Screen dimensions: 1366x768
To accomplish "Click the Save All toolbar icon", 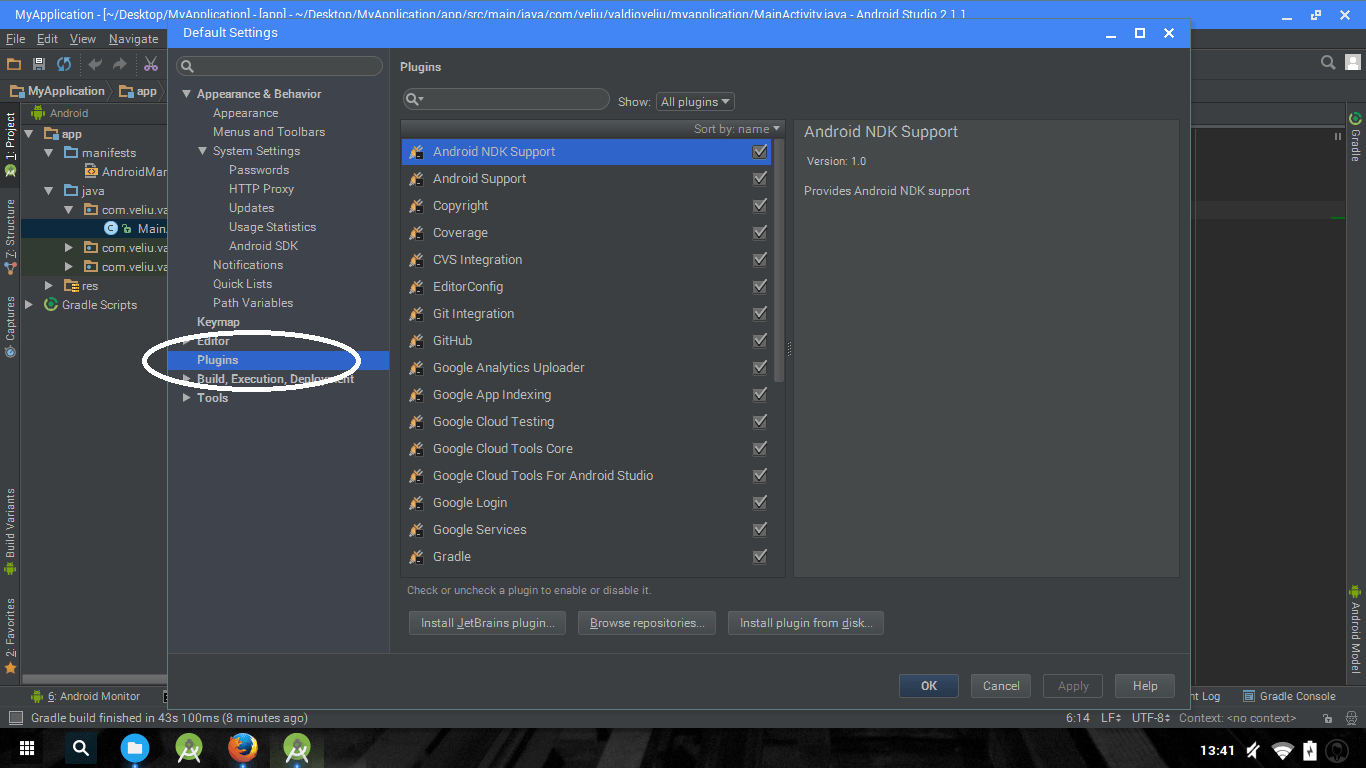I will click(x=38, y=63).
